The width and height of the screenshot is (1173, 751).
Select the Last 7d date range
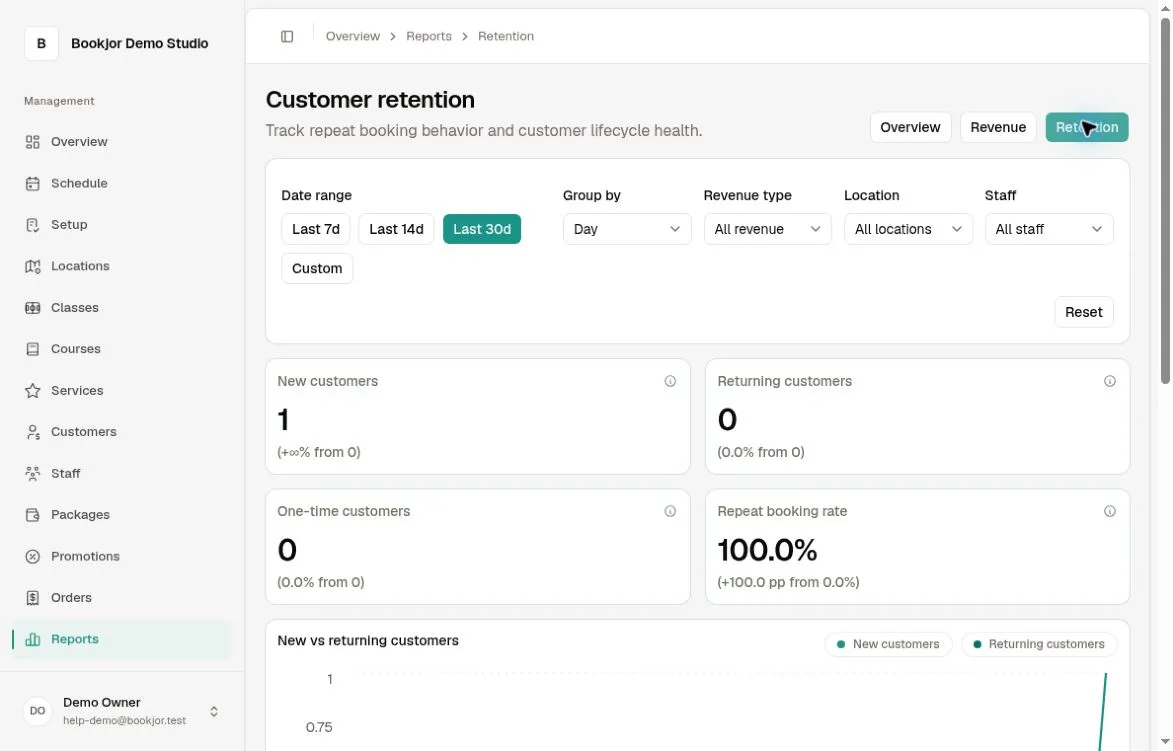click(x=316, y=229)
